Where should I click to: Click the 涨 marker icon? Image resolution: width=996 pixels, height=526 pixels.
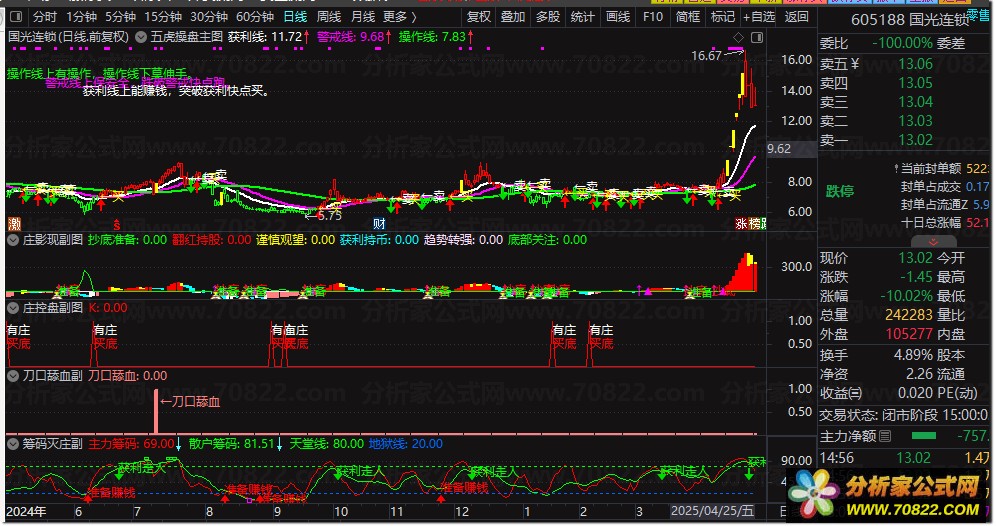(x=741, y=224)
